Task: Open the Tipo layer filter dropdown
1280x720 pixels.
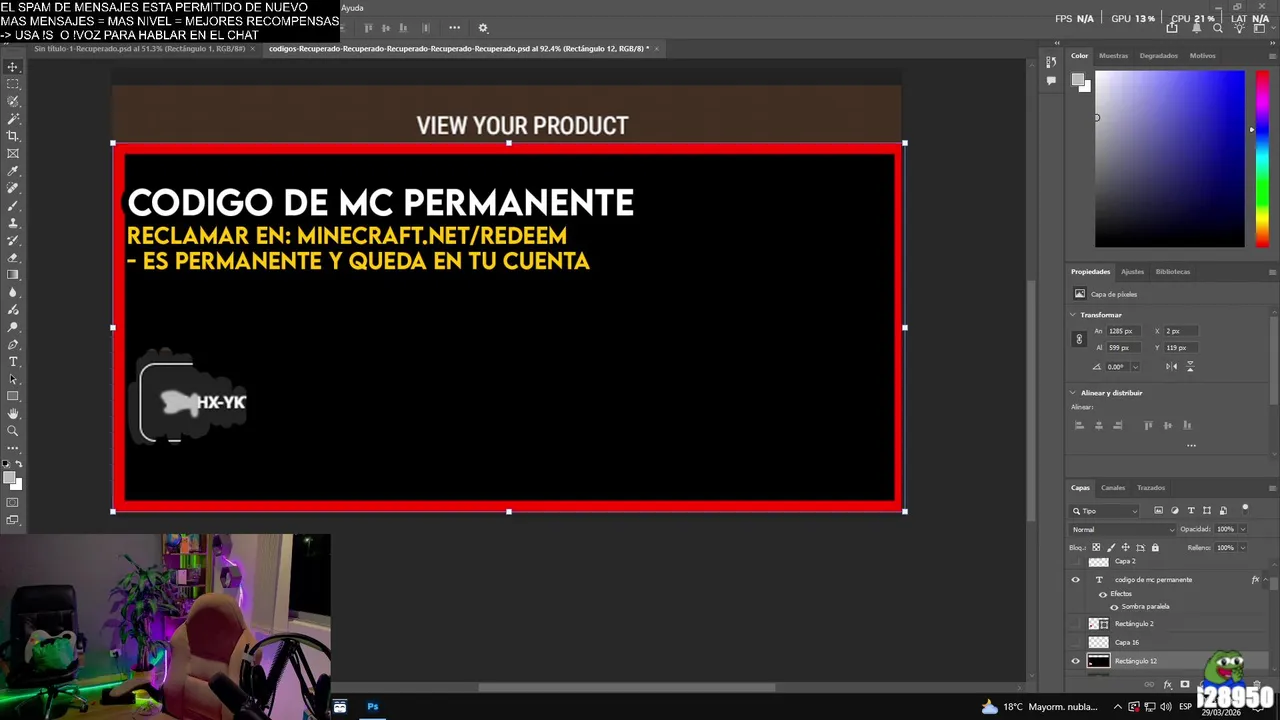Action: pyautogui.click(x=1105, y=511)
